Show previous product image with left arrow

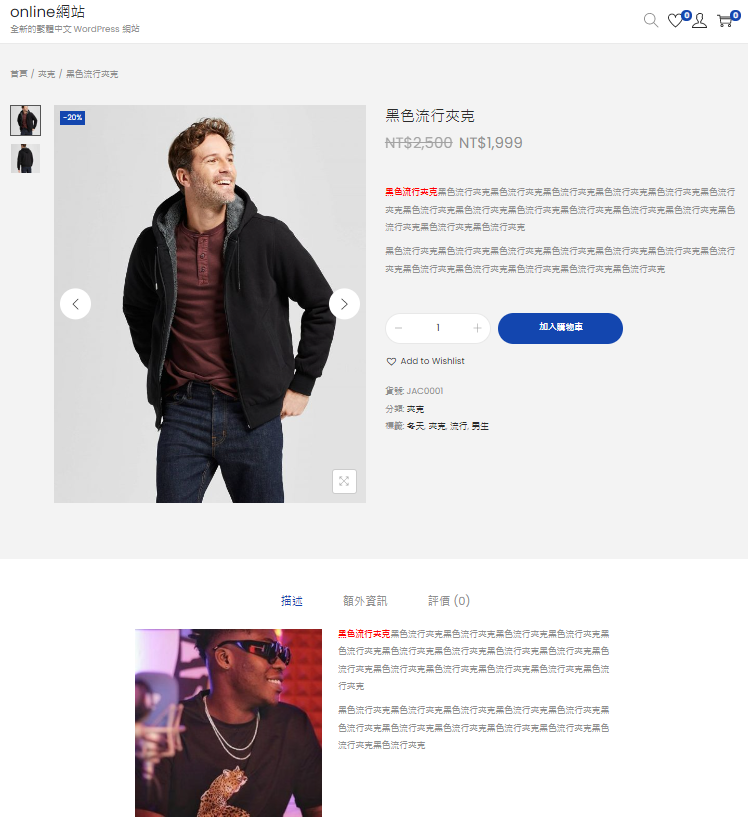coord(75,304)
